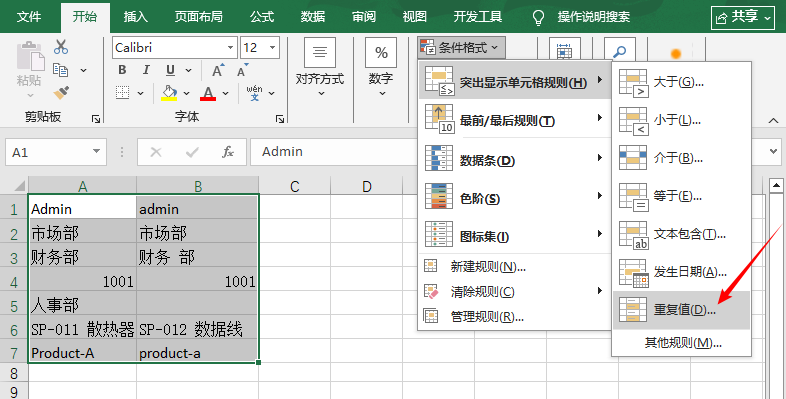Open the number (数字) percent group button
The height and width of the screenshot is (399, 786).
(x=381, y=68)
